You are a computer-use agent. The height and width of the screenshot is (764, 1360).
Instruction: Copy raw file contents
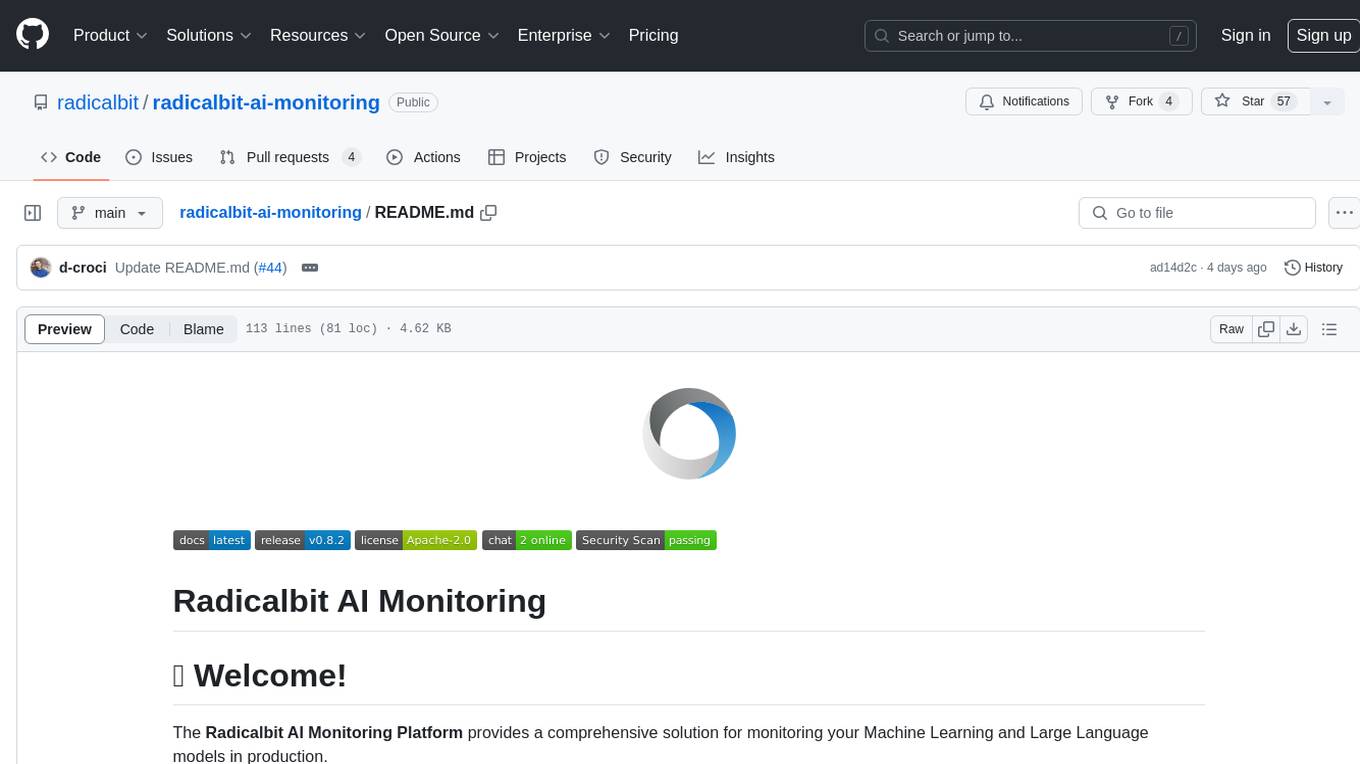click(1266, 329)
